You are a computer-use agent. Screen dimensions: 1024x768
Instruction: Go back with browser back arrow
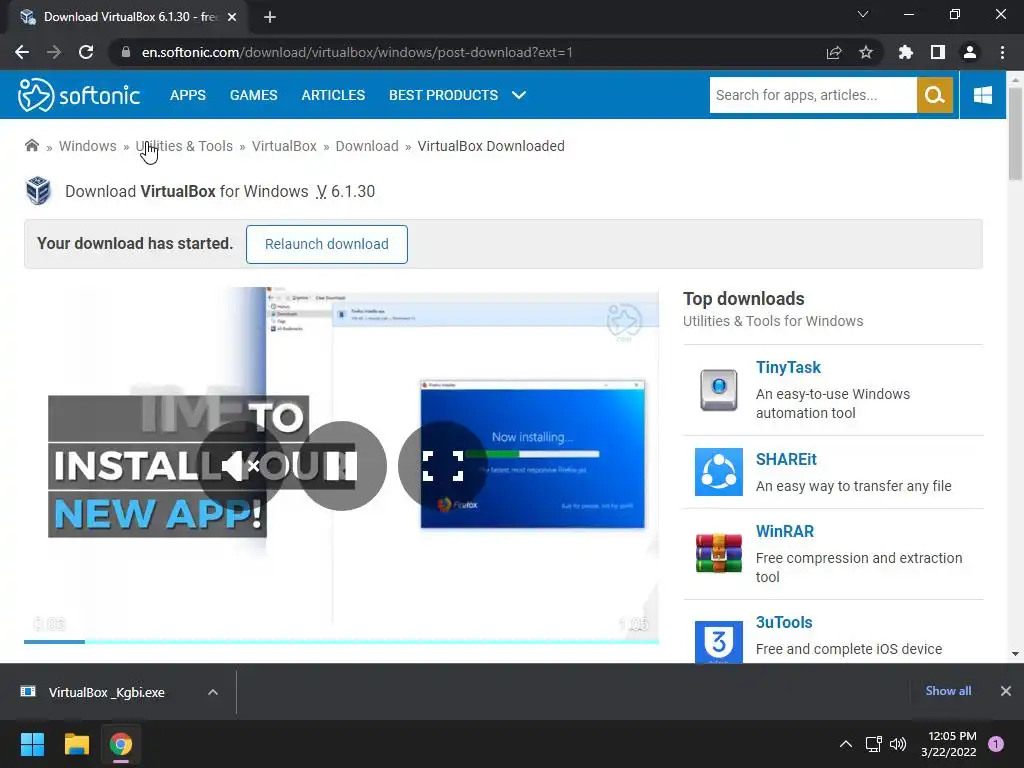point(22,52)
